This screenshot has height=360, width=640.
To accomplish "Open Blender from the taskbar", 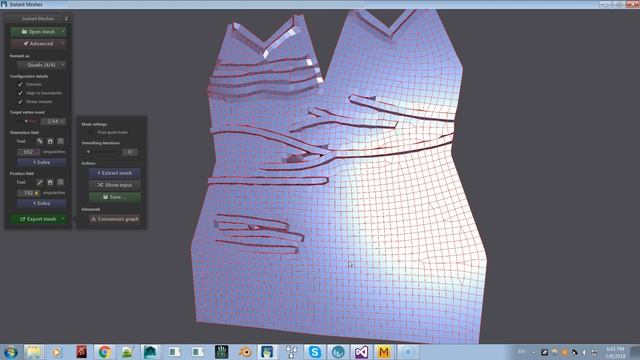I will 245,352.
